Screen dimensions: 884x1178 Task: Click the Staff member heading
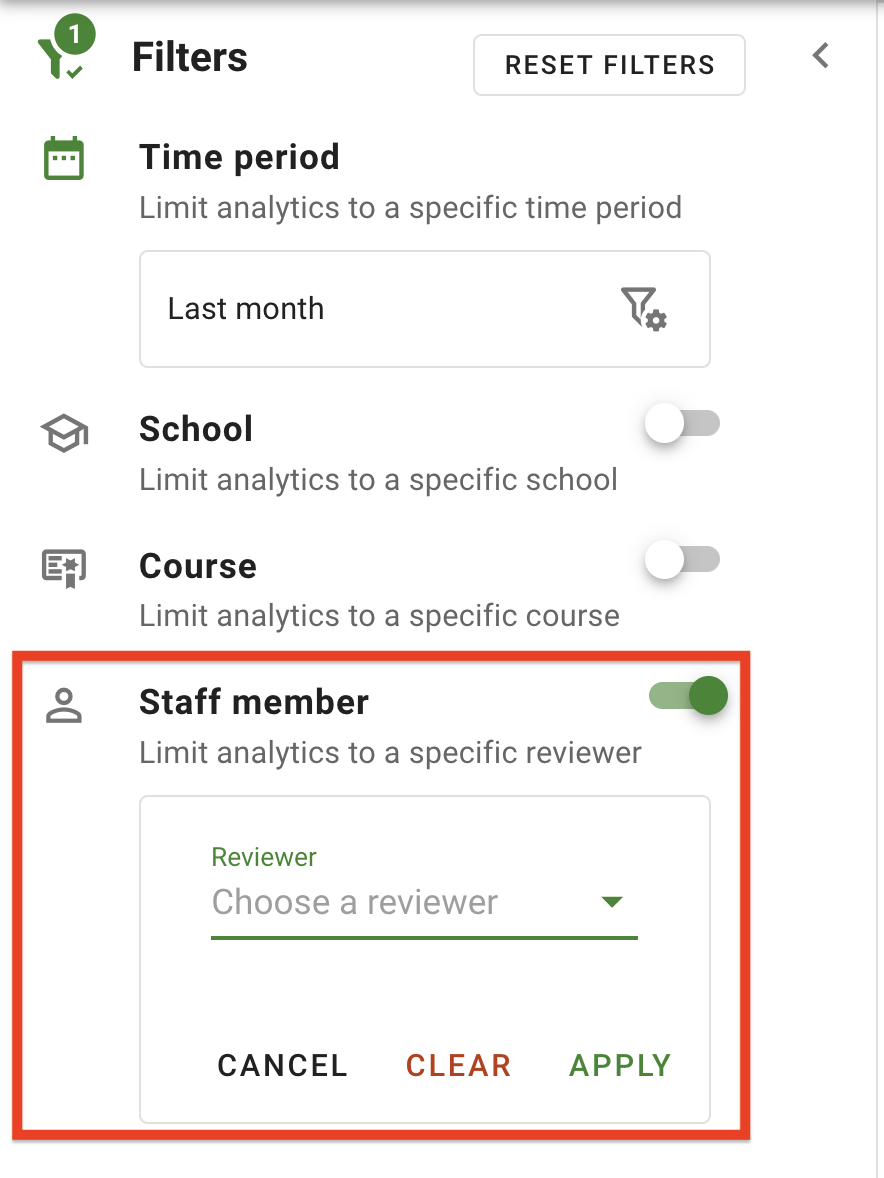click(254, 702)
